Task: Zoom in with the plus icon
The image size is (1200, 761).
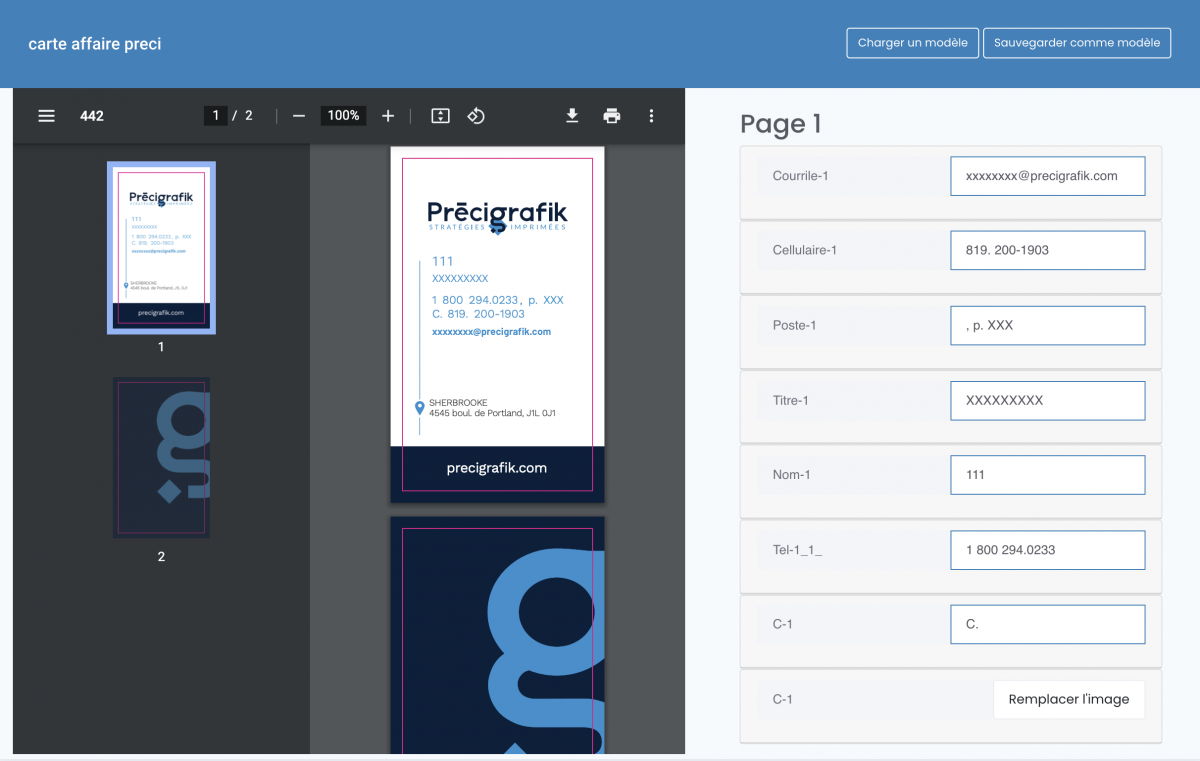Action: coord(388,116)
